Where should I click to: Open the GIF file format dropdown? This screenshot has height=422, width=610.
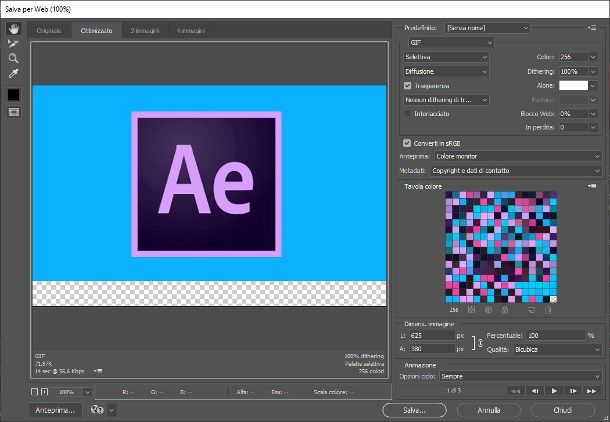[451, 42]
